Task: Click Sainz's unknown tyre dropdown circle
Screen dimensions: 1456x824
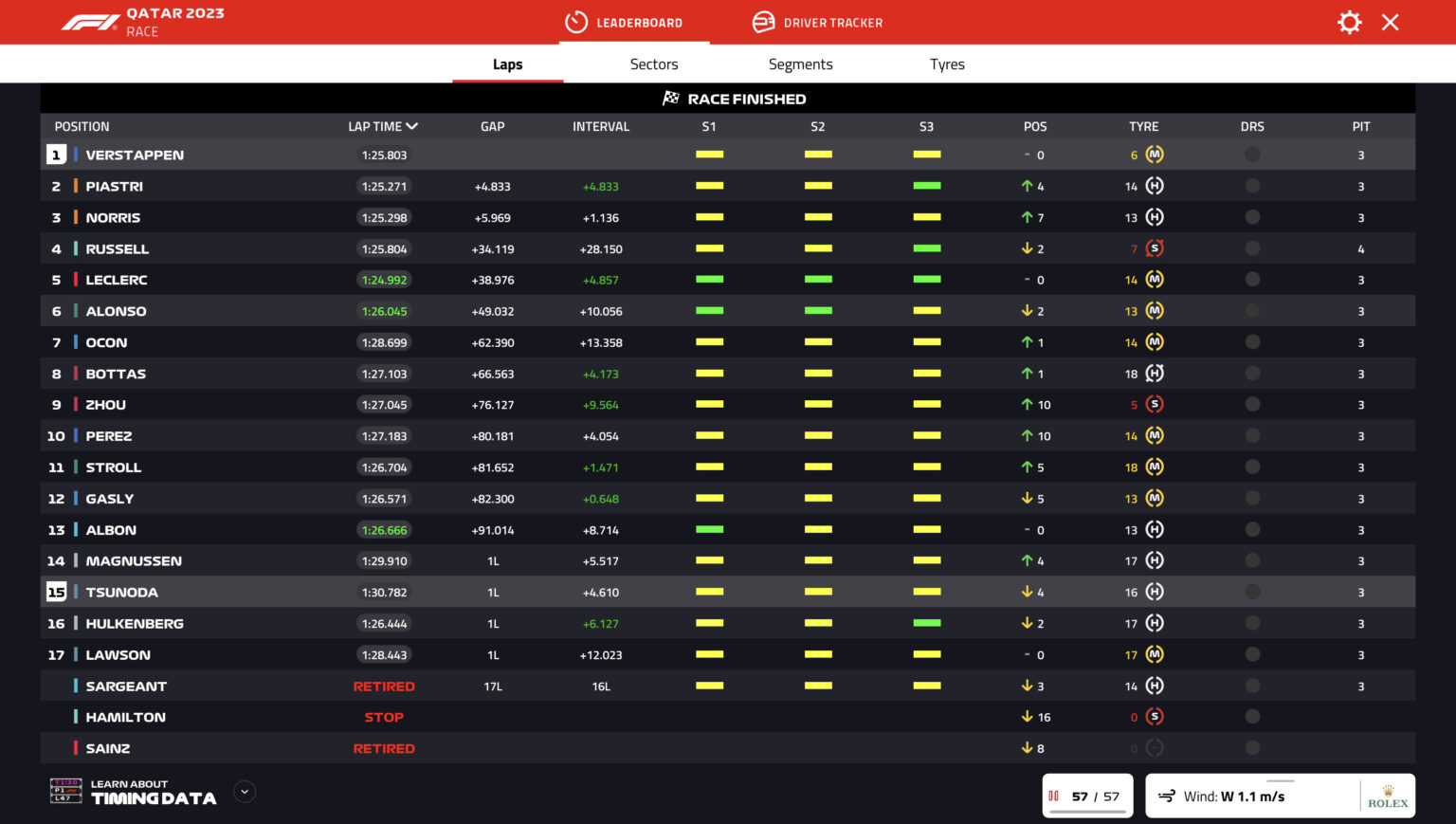Action: [x=1155, y=748]
